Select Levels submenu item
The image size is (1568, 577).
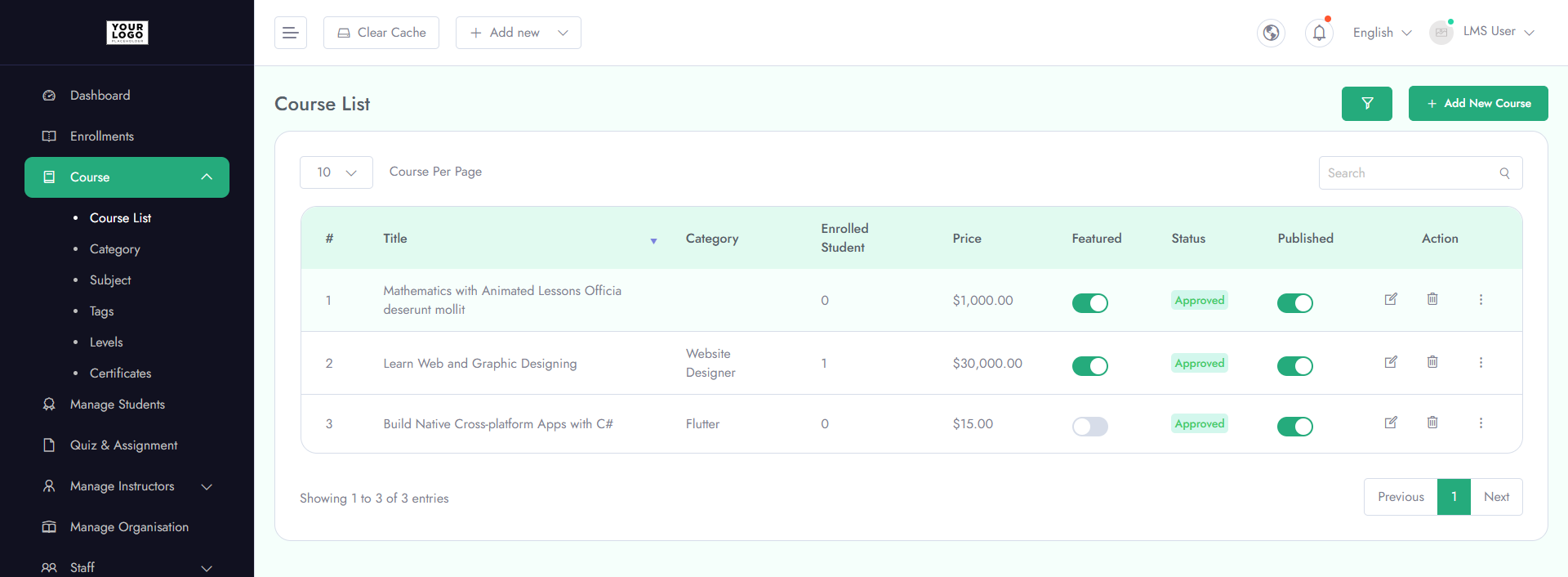click(x=106, y=342)
